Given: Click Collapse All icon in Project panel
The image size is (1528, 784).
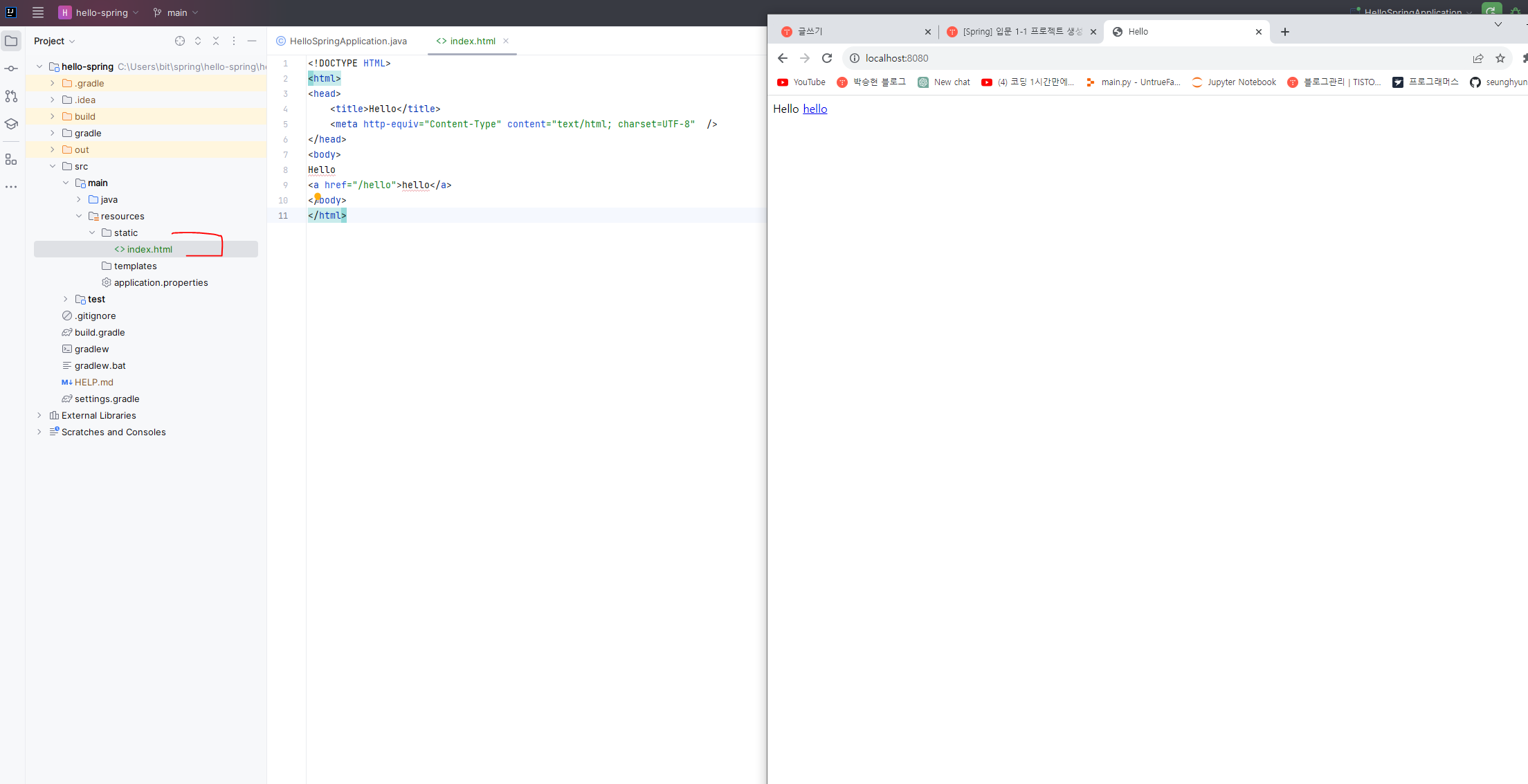Looking at the screenshot, I should click(216, 41).
